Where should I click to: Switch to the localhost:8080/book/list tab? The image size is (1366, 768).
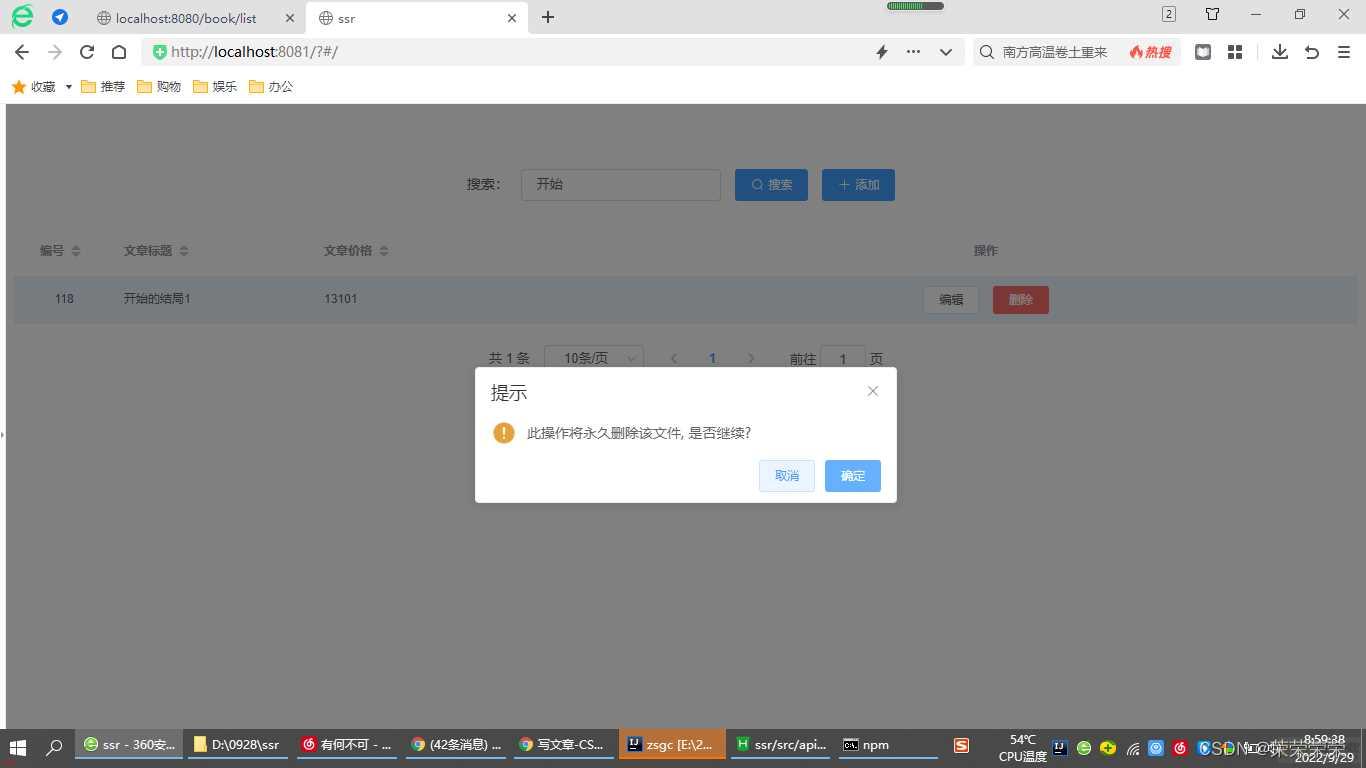(x=186, y=18)
